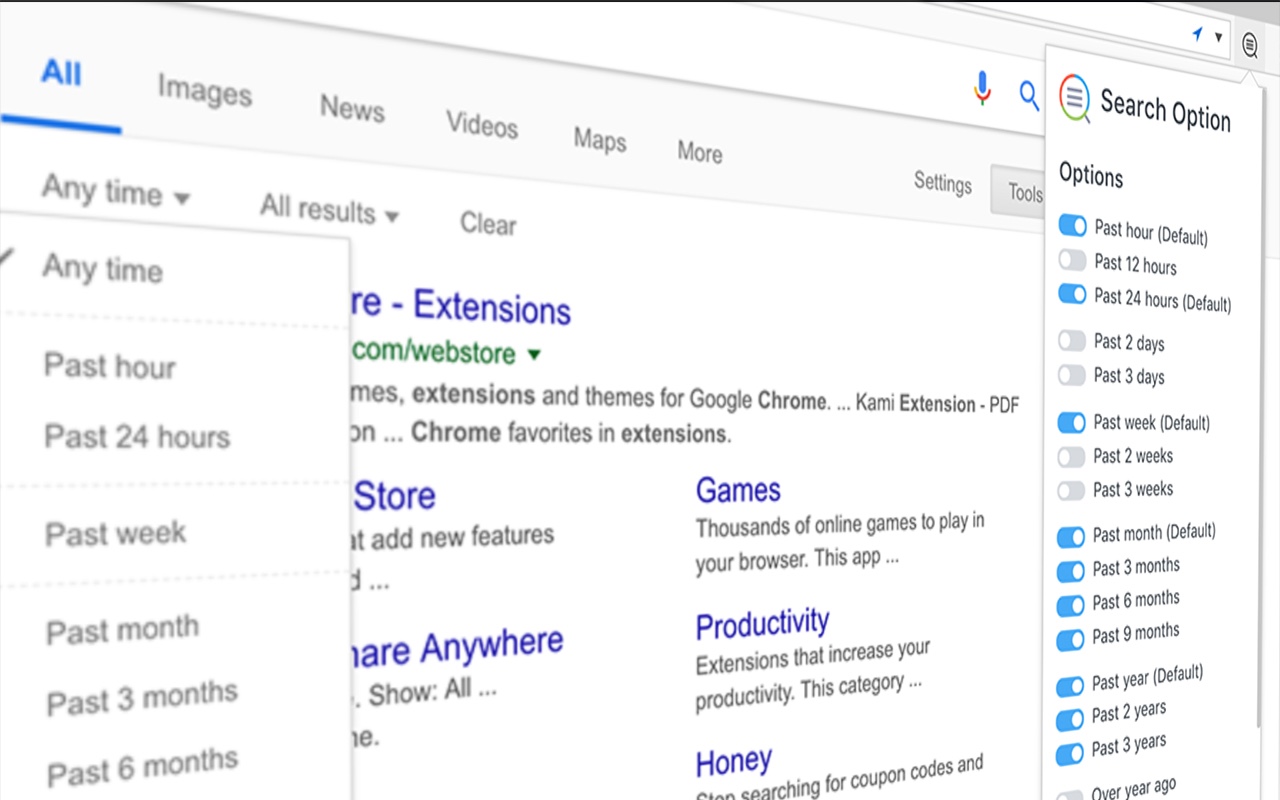Toggle Past month (Default) switch
Image resolution: width=1280 pixels, height=800 pixels.
coord(1071,537)
